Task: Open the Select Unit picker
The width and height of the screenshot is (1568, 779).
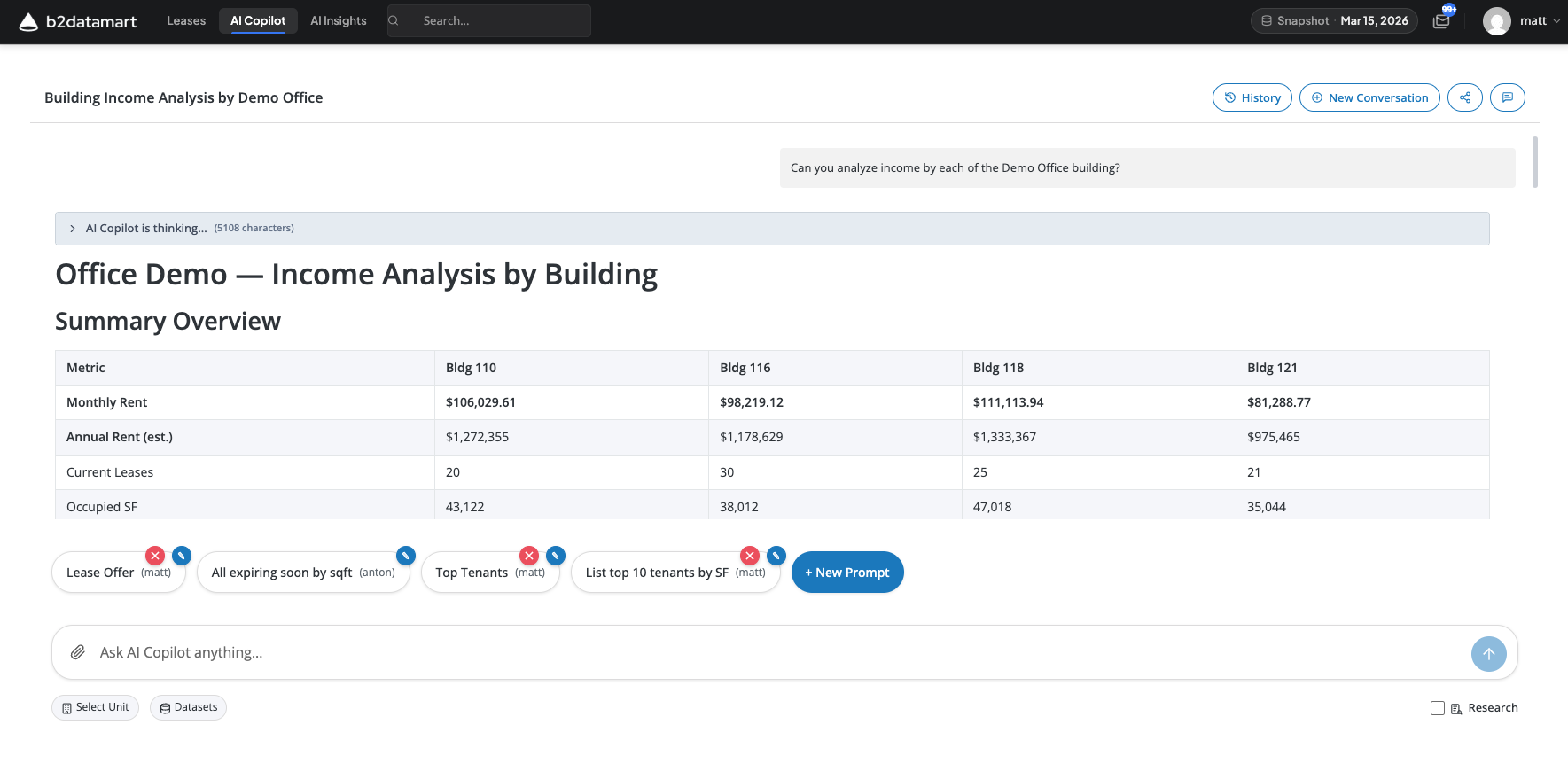Action: coord(95,707)
